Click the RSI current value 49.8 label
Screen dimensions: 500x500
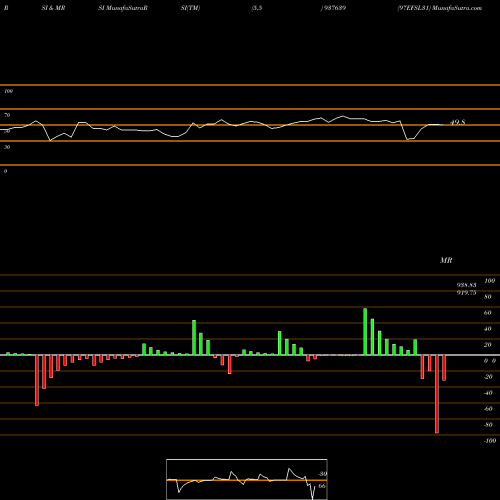point(457,123)
